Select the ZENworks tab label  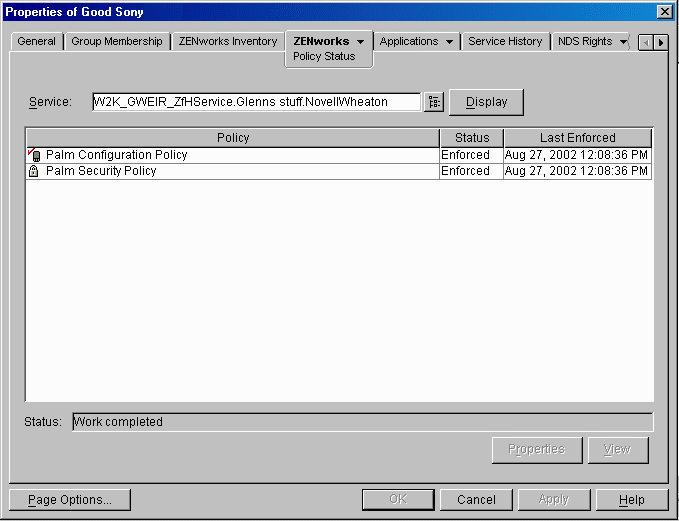pos(321,41)
